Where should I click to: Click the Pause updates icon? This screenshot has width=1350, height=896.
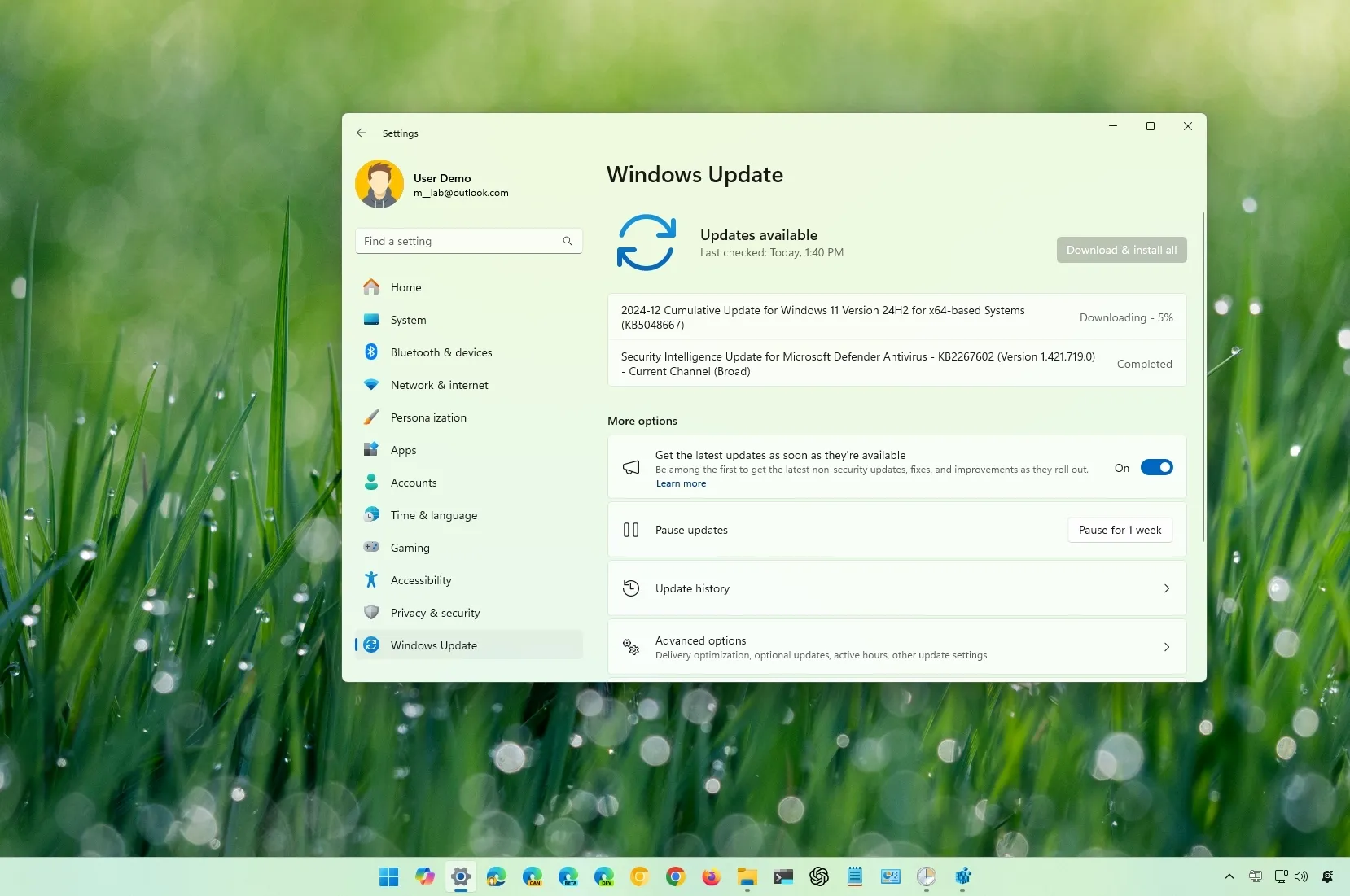631,530
